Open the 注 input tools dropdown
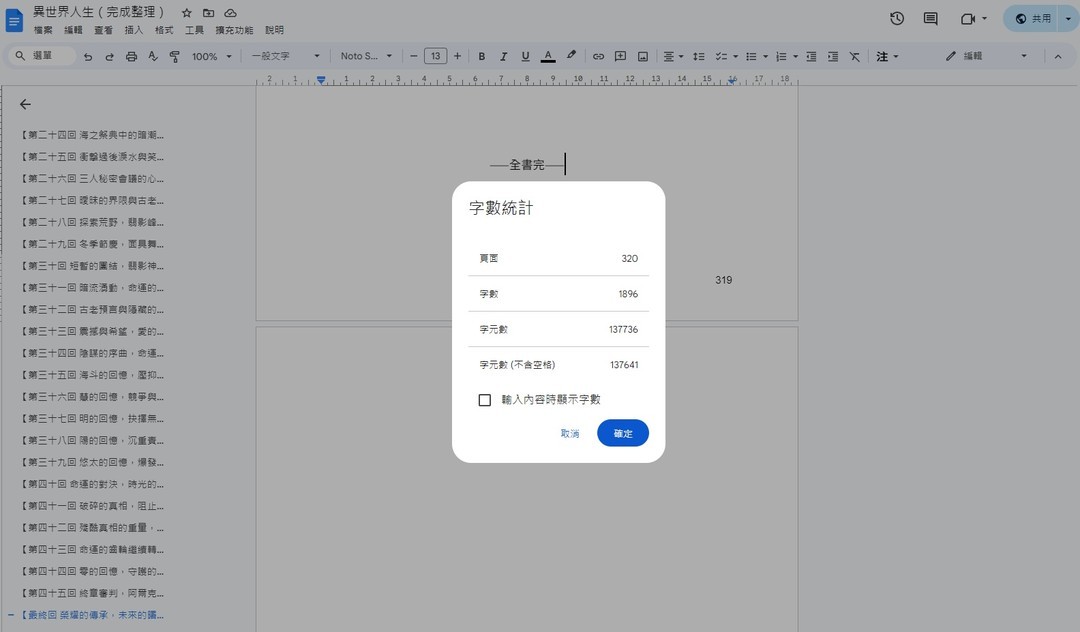This screenshot has height=632, width=1080. coord(887,56)
